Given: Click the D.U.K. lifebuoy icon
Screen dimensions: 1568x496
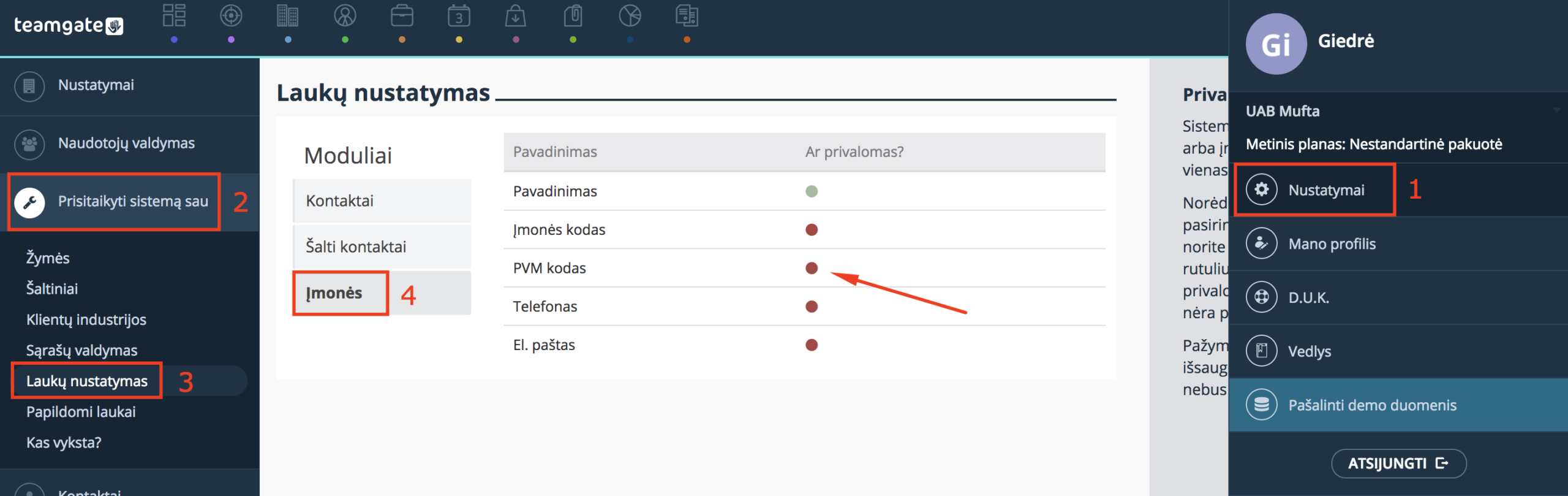Looking at the screenshot, I should coord(1262,297).
